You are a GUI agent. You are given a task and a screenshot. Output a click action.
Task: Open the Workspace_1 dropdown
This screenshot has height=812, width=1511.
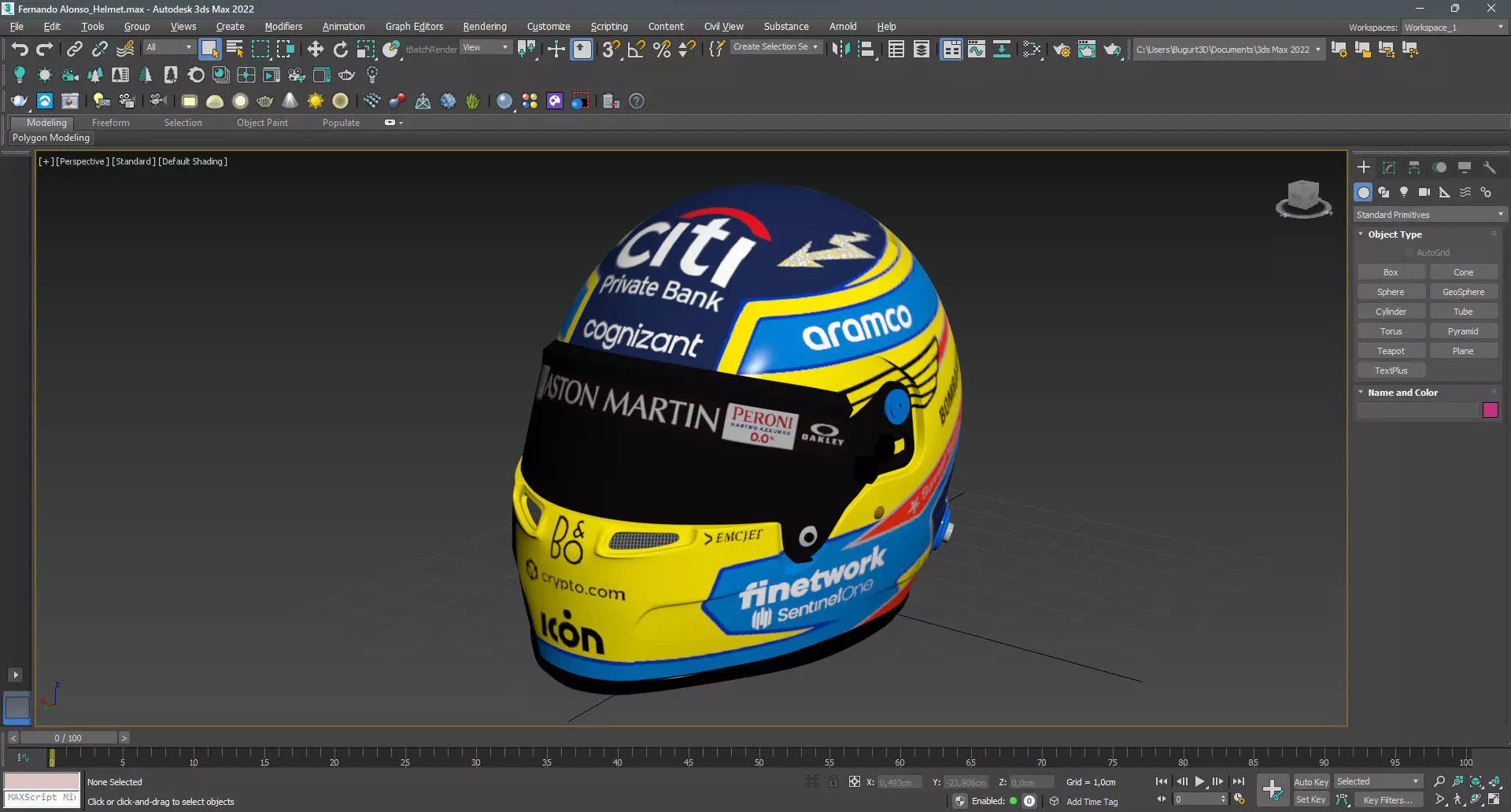coord(1454,28)
